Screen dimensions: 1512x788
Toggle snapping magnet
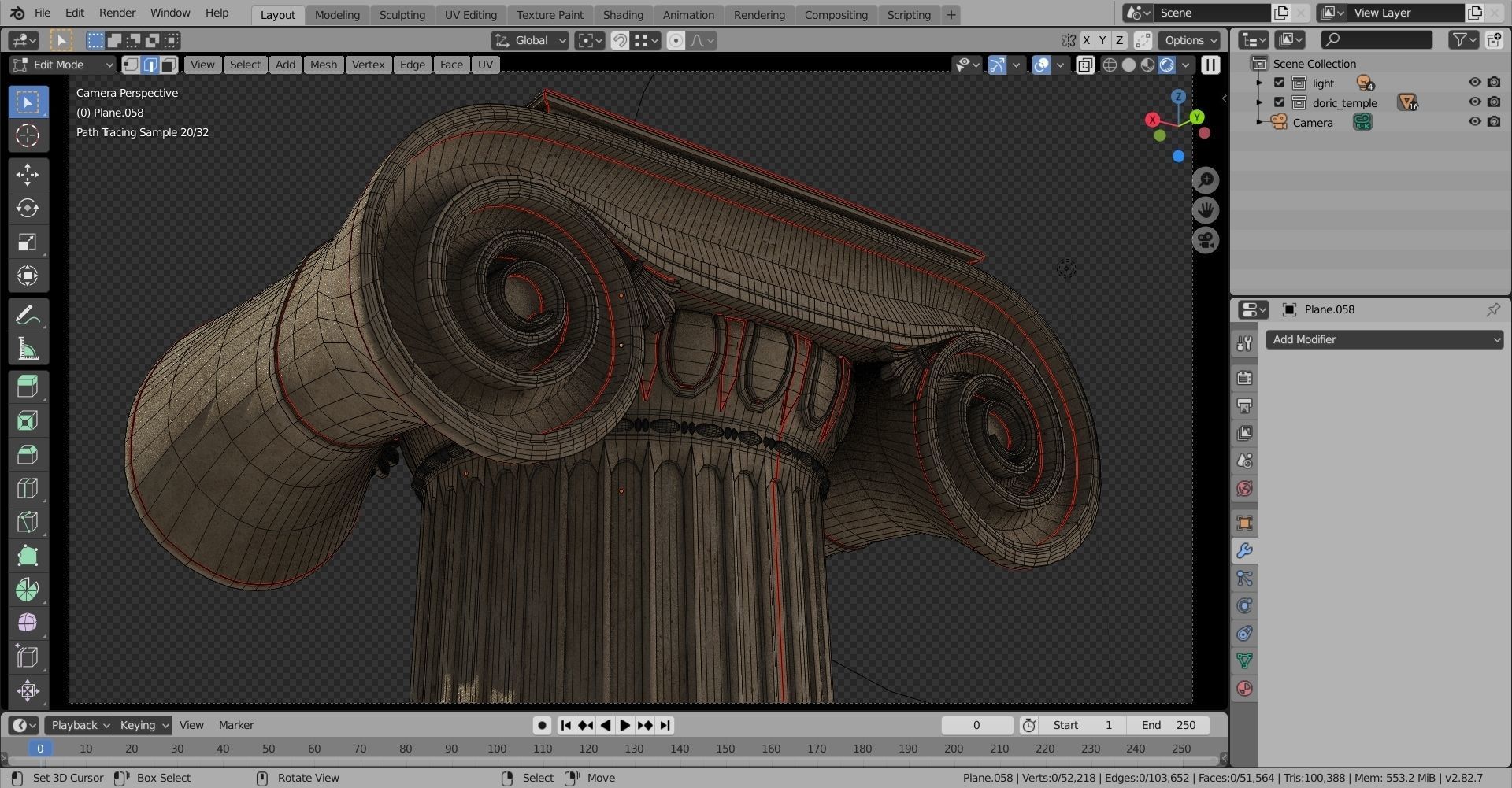(620, 40)
